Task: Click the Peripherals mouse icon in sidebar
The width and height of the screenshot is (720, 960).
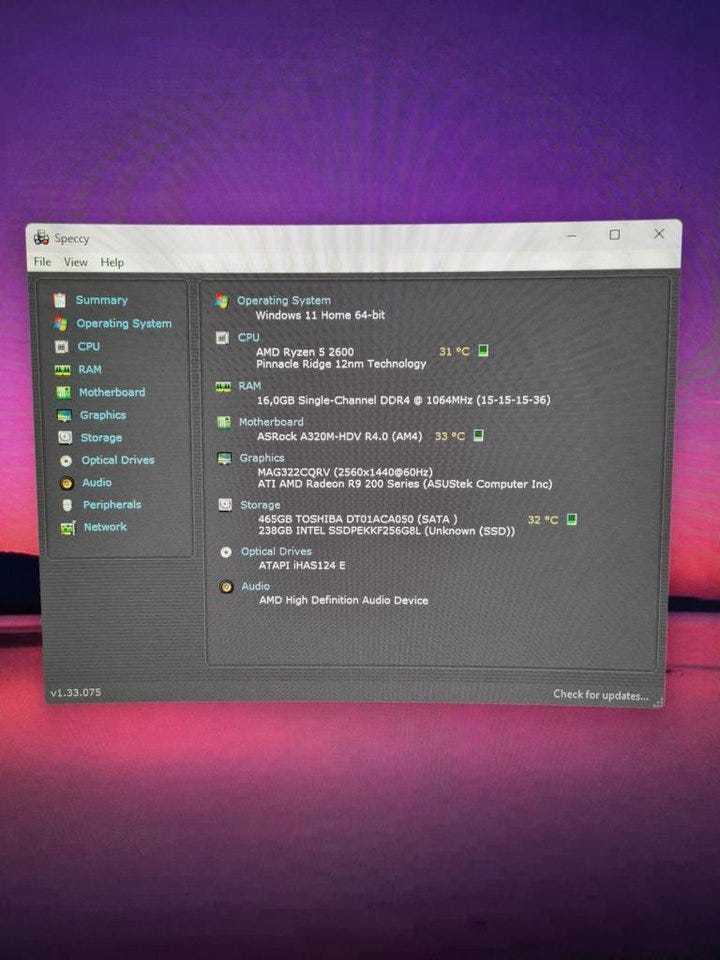Action: (x=67, y=504)
